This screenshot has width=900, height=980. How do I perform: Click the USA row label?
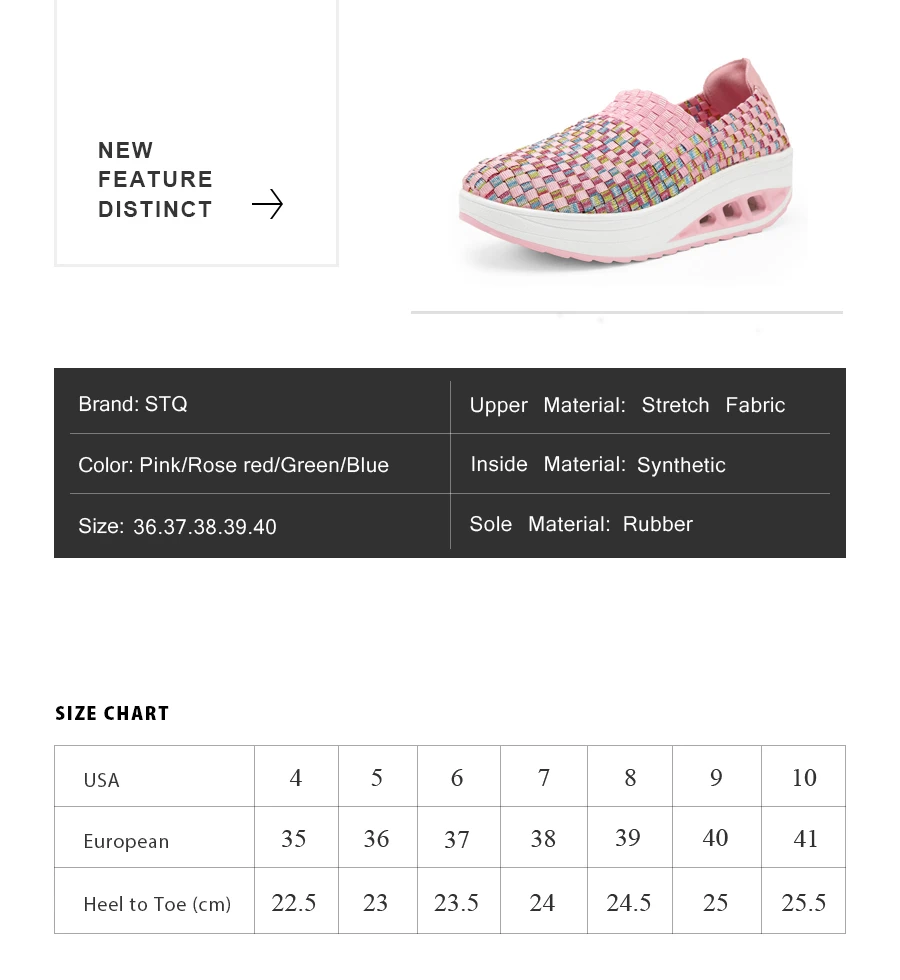point(101,780)
